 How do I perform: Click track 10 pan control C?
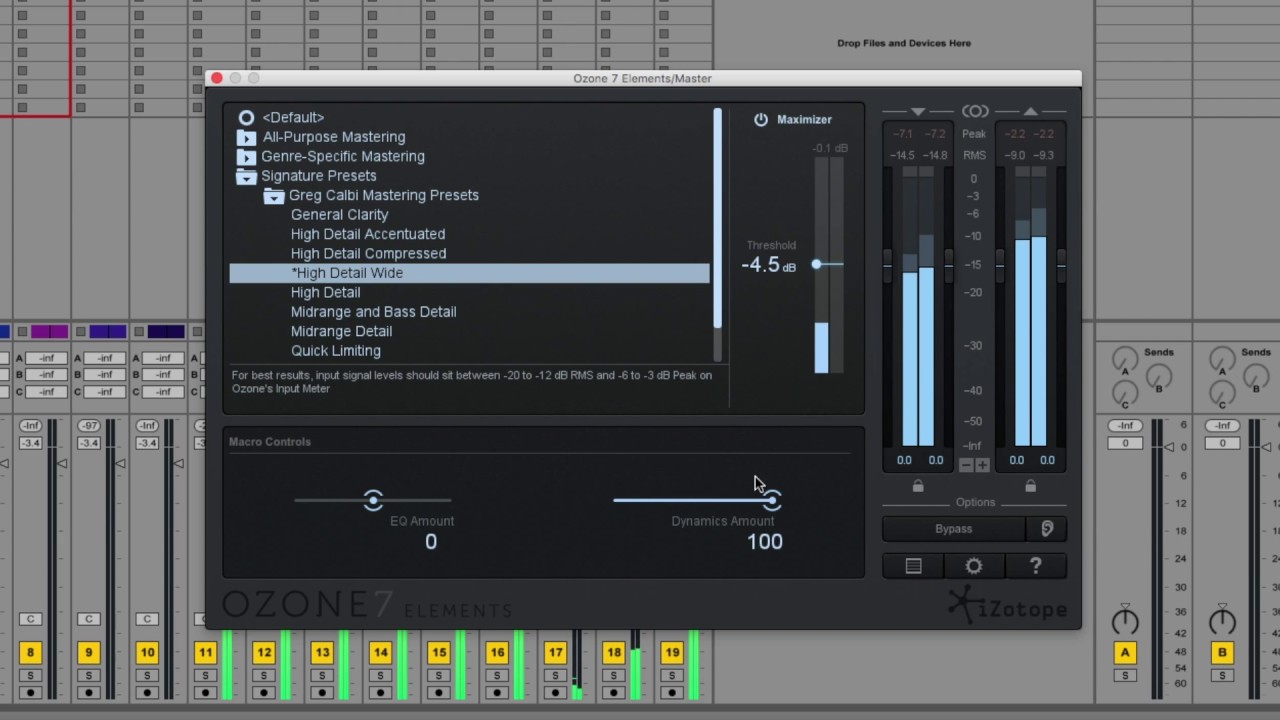tap(147, 619)
